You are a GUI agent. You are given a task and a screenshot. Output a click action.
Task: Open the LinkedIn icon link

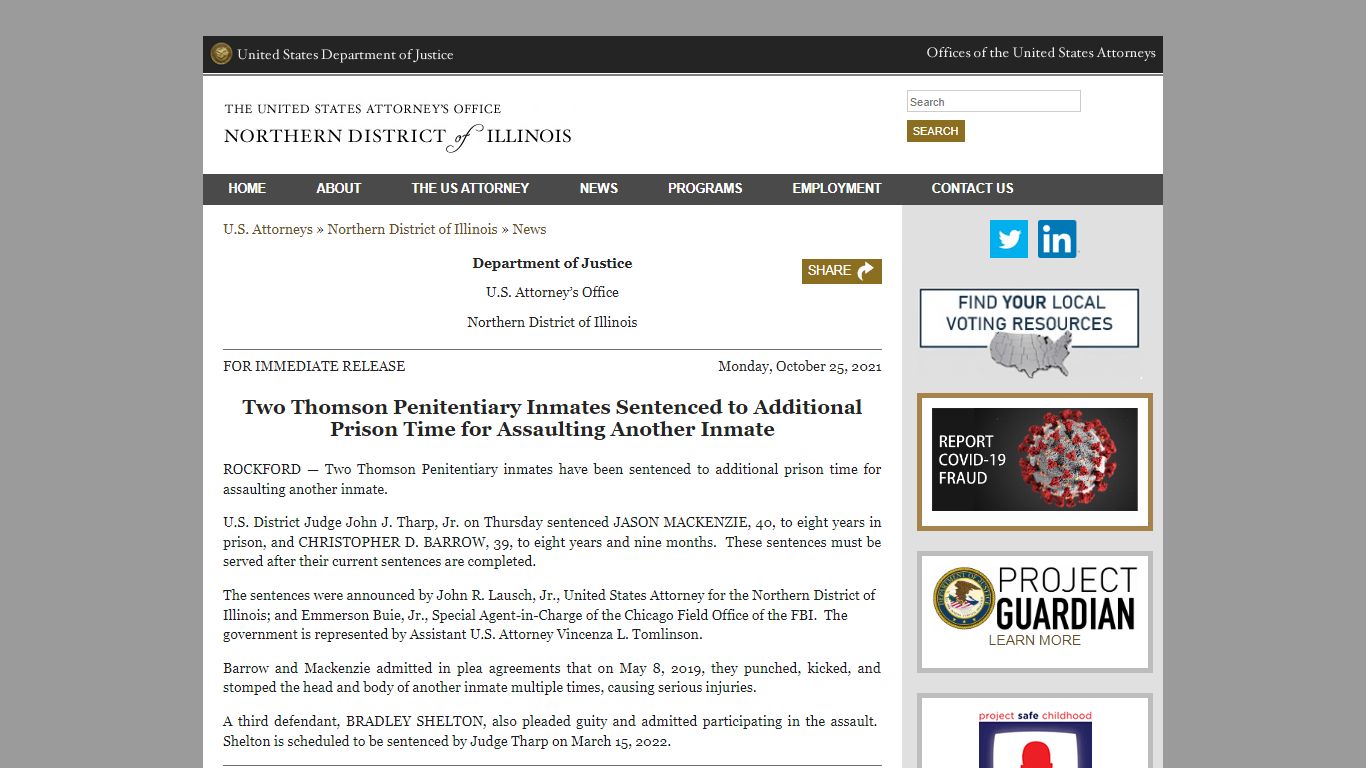(1057, 239)
